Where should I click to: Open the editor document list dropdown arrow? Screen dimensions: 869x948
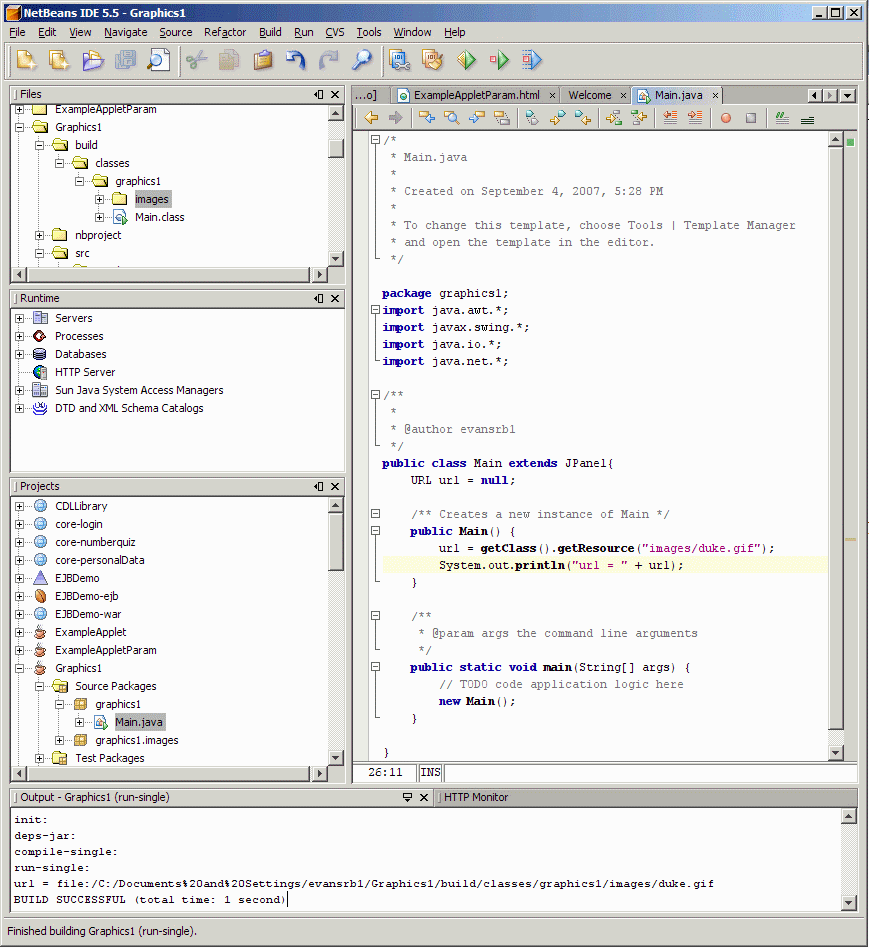(848, 96)
